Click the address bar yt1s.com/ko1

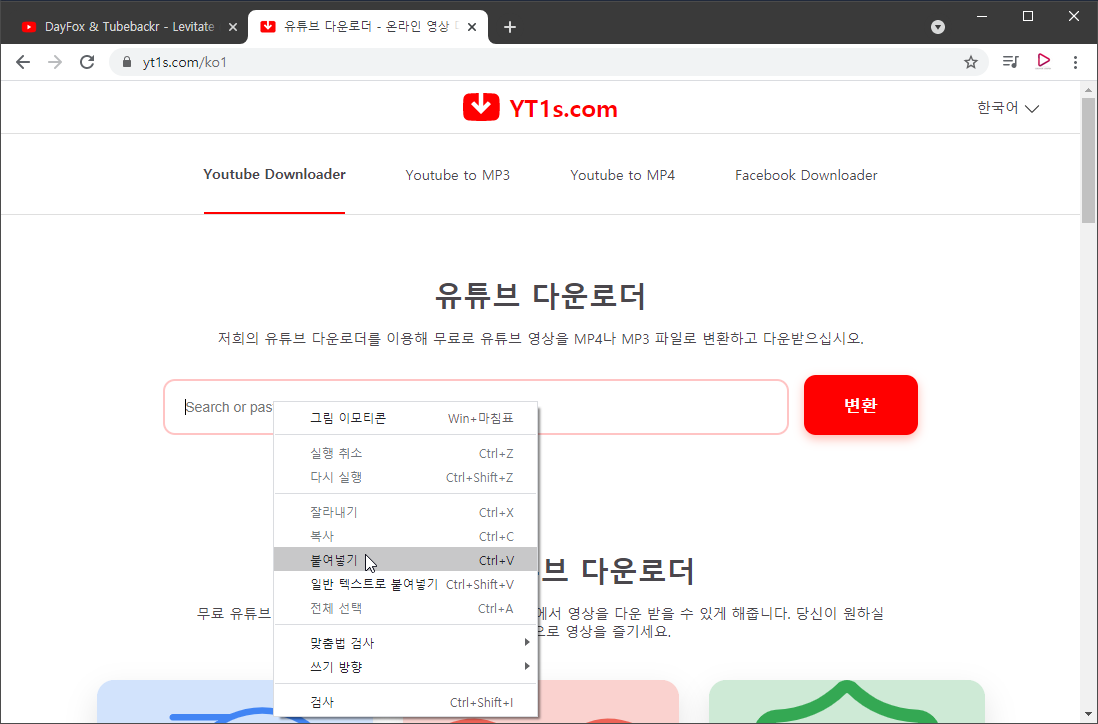pos(546,62)
